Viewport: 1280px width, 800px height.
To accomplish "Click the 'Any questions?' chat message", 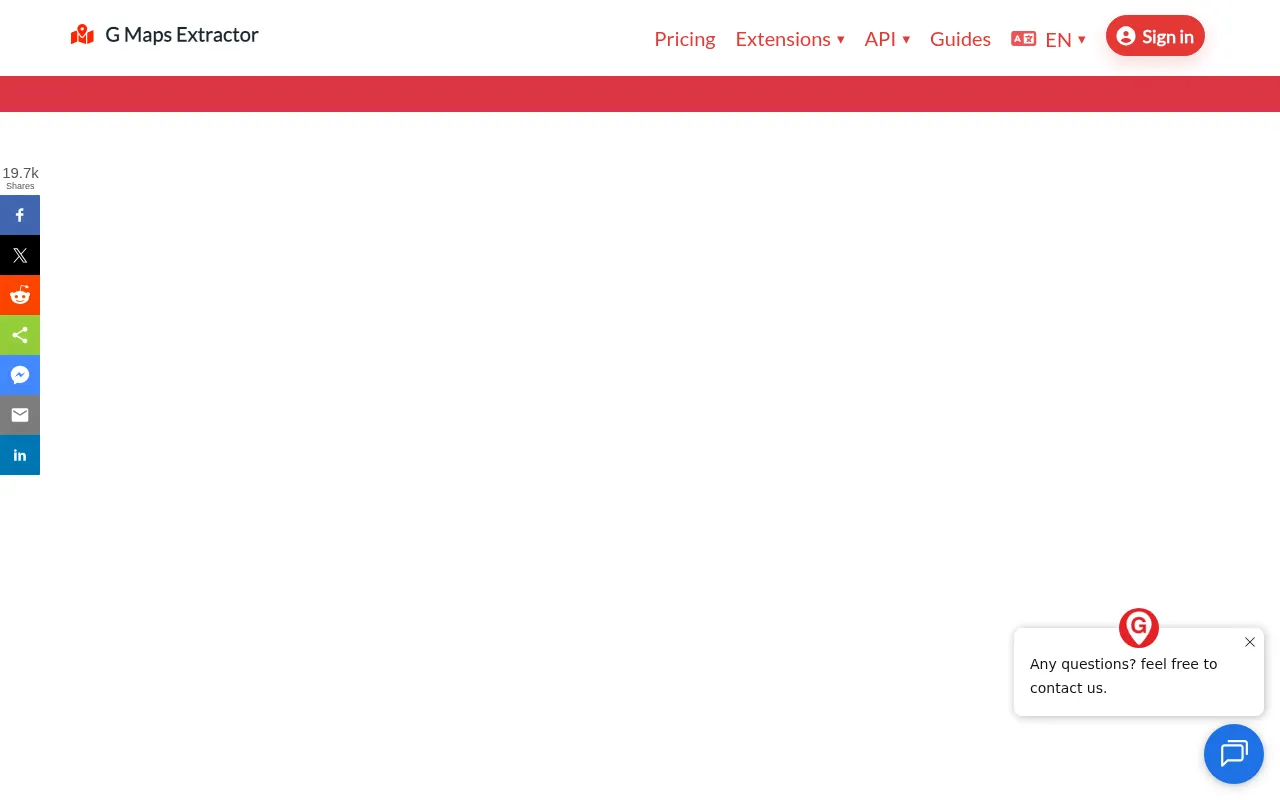I will tap(1124, 676).
